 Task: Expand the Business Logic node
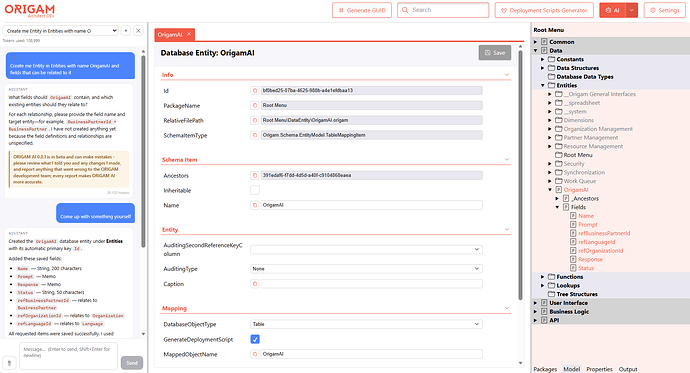click(536, 312)
